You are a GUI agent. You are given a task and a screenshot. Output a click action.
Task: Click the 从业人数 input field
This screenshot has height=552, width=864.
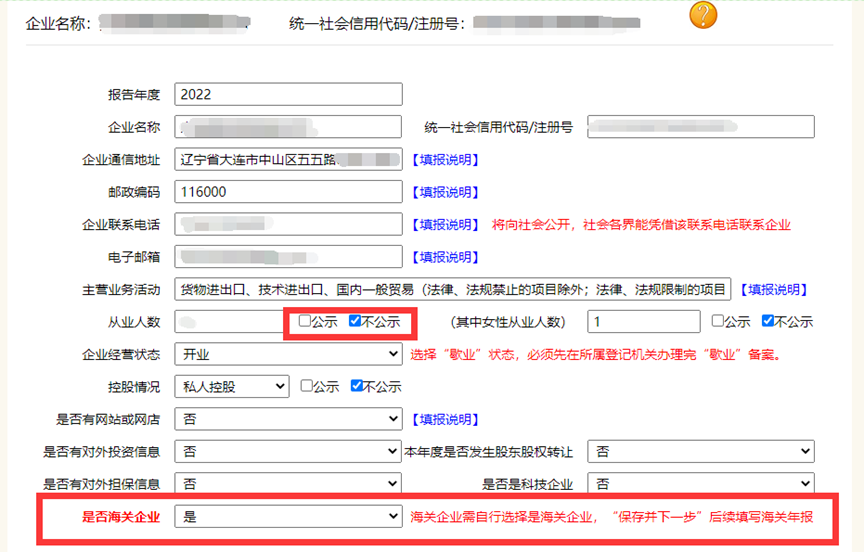230,322
